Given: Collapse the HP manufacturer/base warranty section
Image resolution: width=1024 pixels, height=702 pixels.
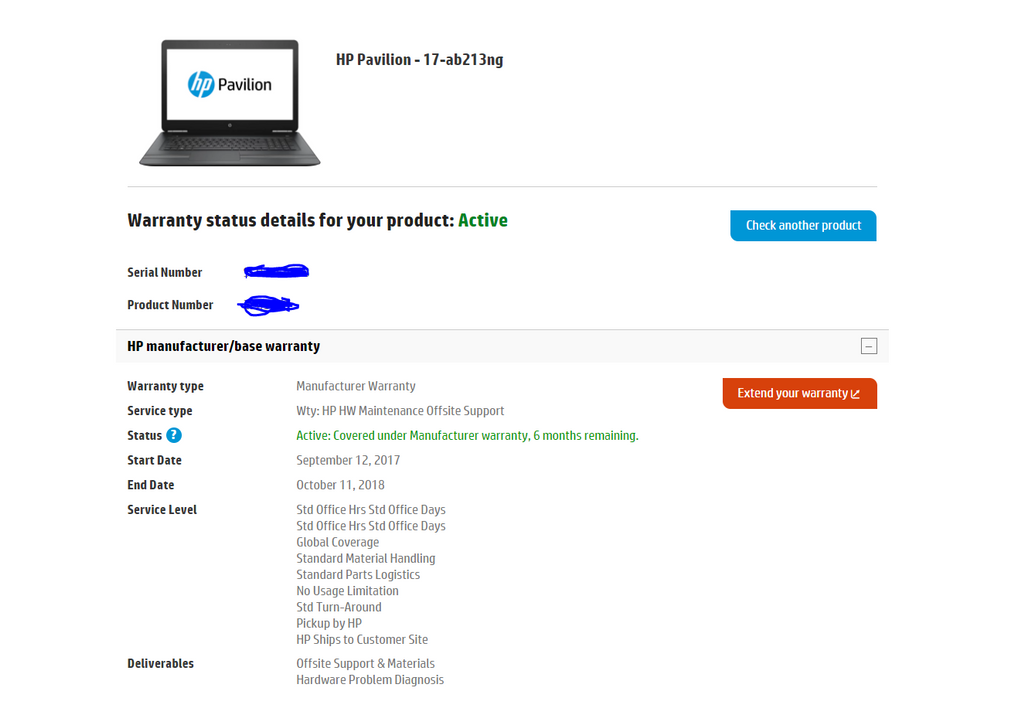Looking at the screenshot, I should (x=869, y=346).
